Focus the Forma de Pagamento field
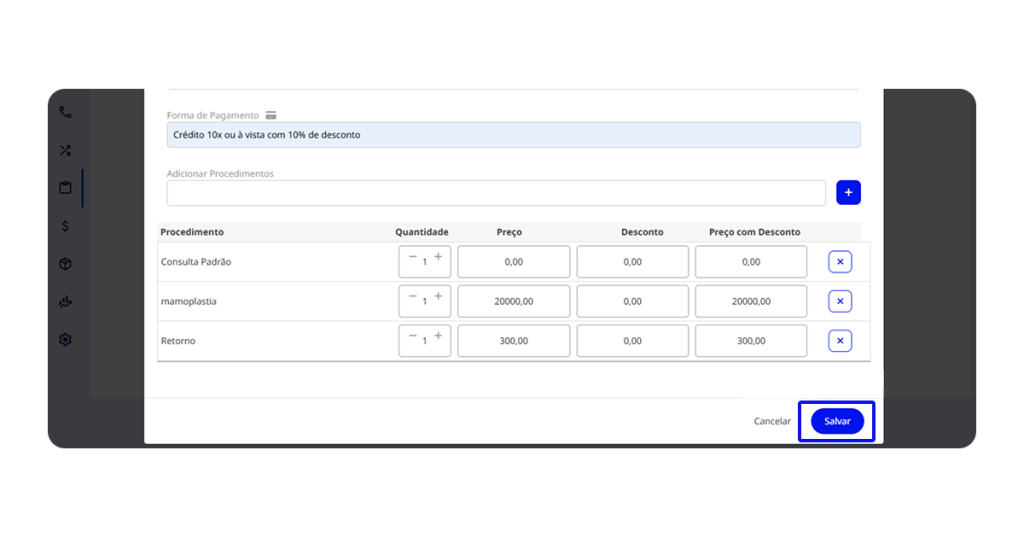Screen dimensions: 1024x538 click(x=513, y=135)
